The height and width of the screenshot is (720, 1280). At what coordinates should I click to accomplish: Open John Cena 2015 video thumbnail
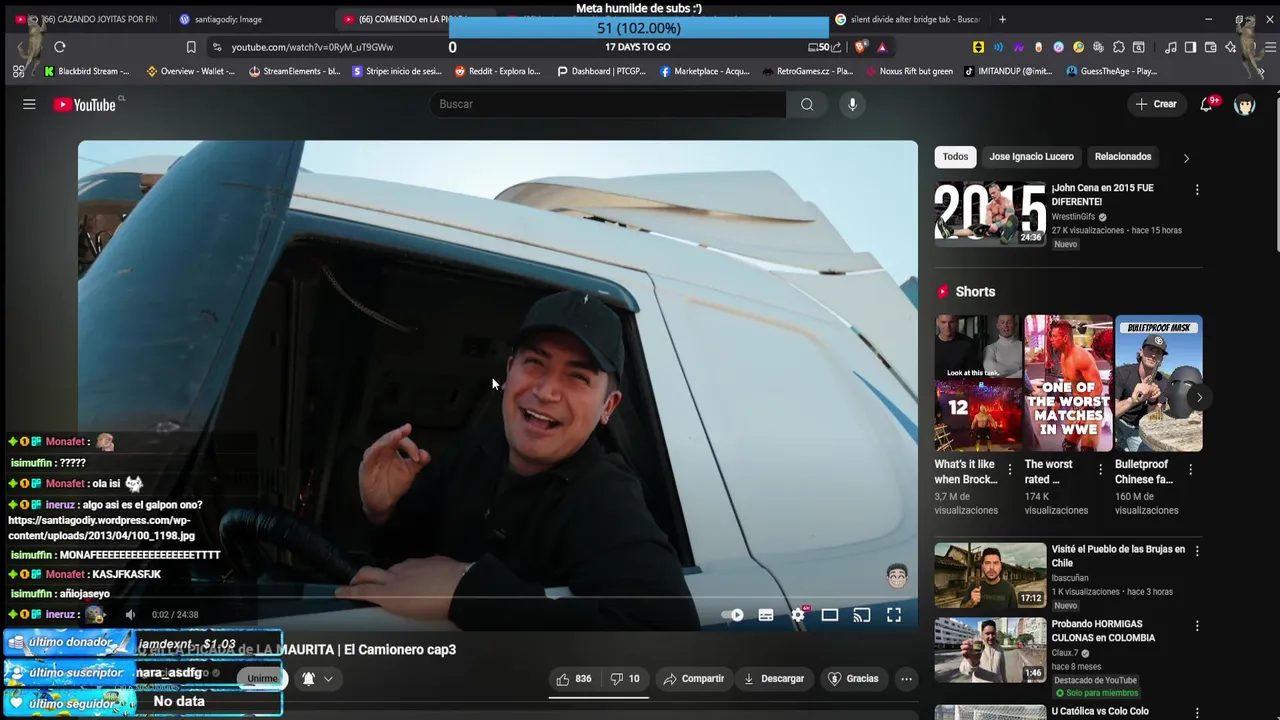[990, 213]
